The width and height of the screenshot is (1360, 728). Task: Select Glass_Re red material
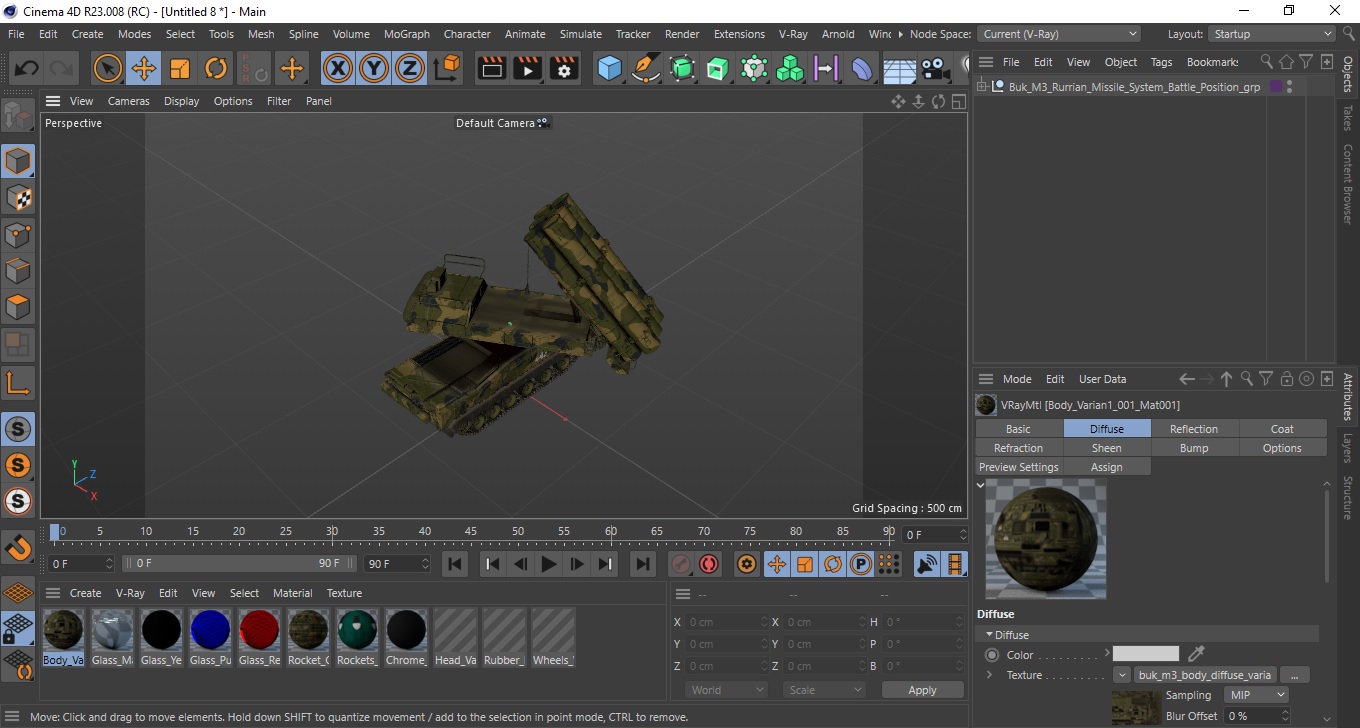coord(259,631)
